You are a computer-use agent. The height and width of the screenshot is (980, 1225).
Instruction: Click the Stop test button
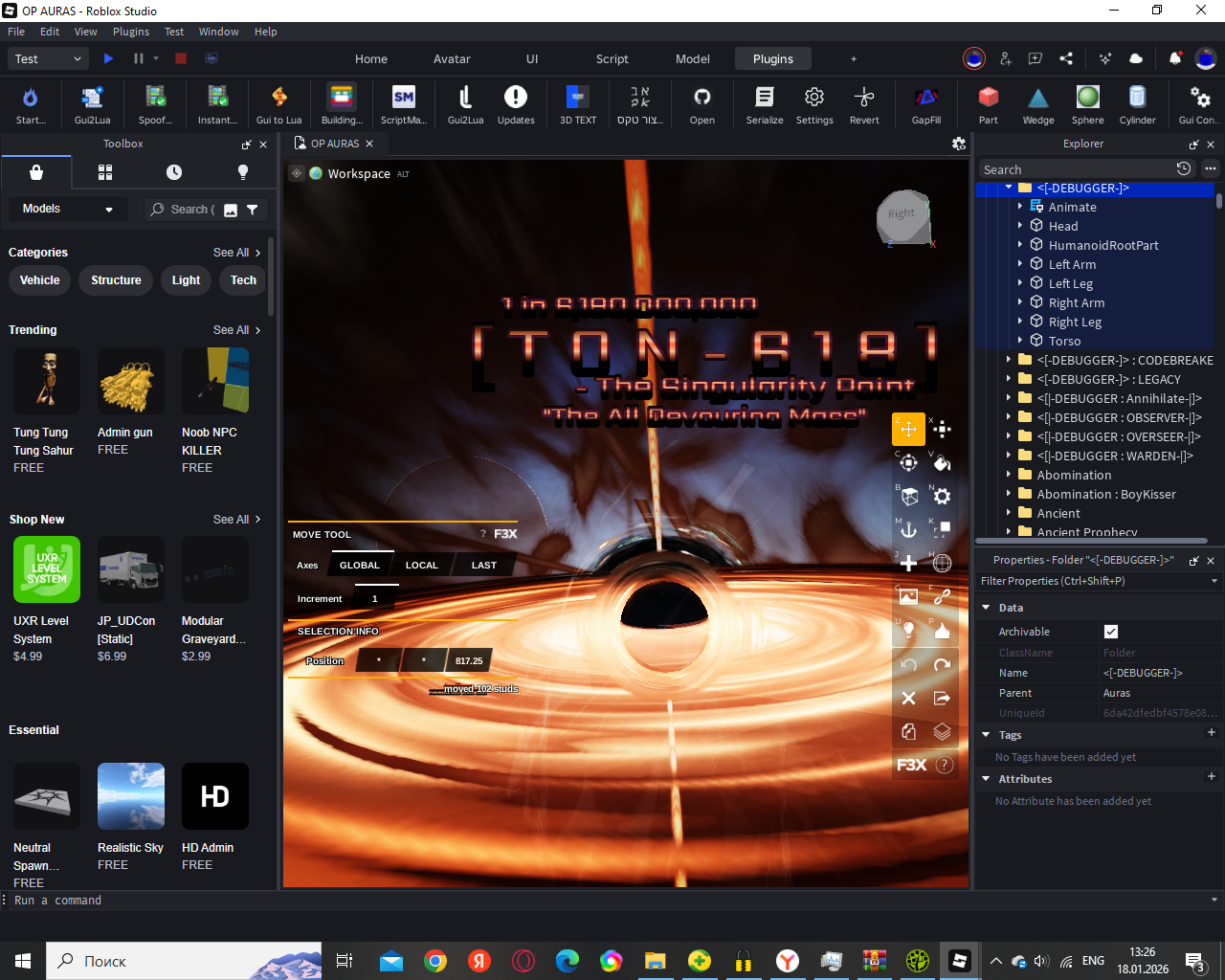pos(180,58)
